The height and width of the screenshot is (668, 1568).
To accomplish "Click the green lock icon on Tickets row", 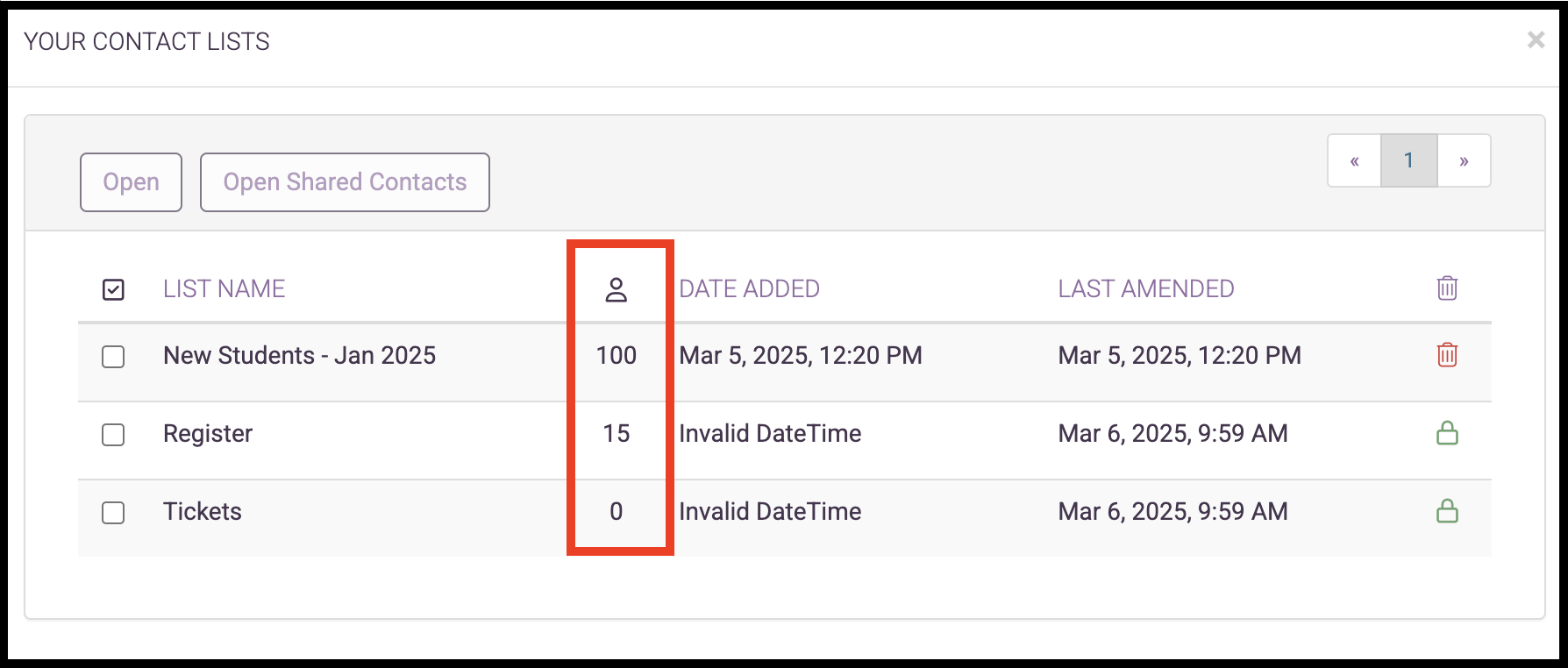I will [1447, 510].
